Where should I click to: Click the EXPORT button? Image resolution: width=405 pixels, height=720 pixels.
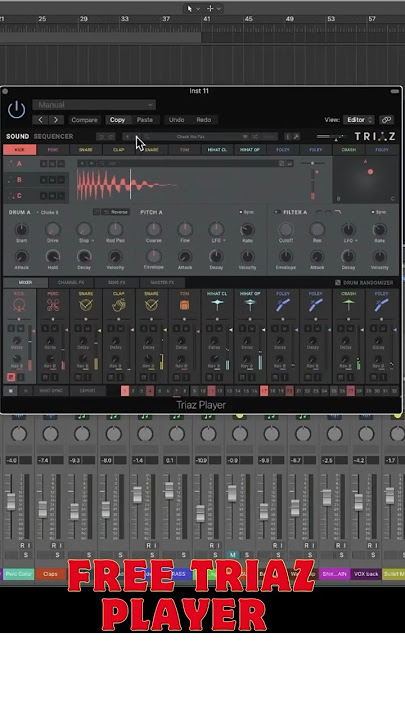click(x=87, y=391)
